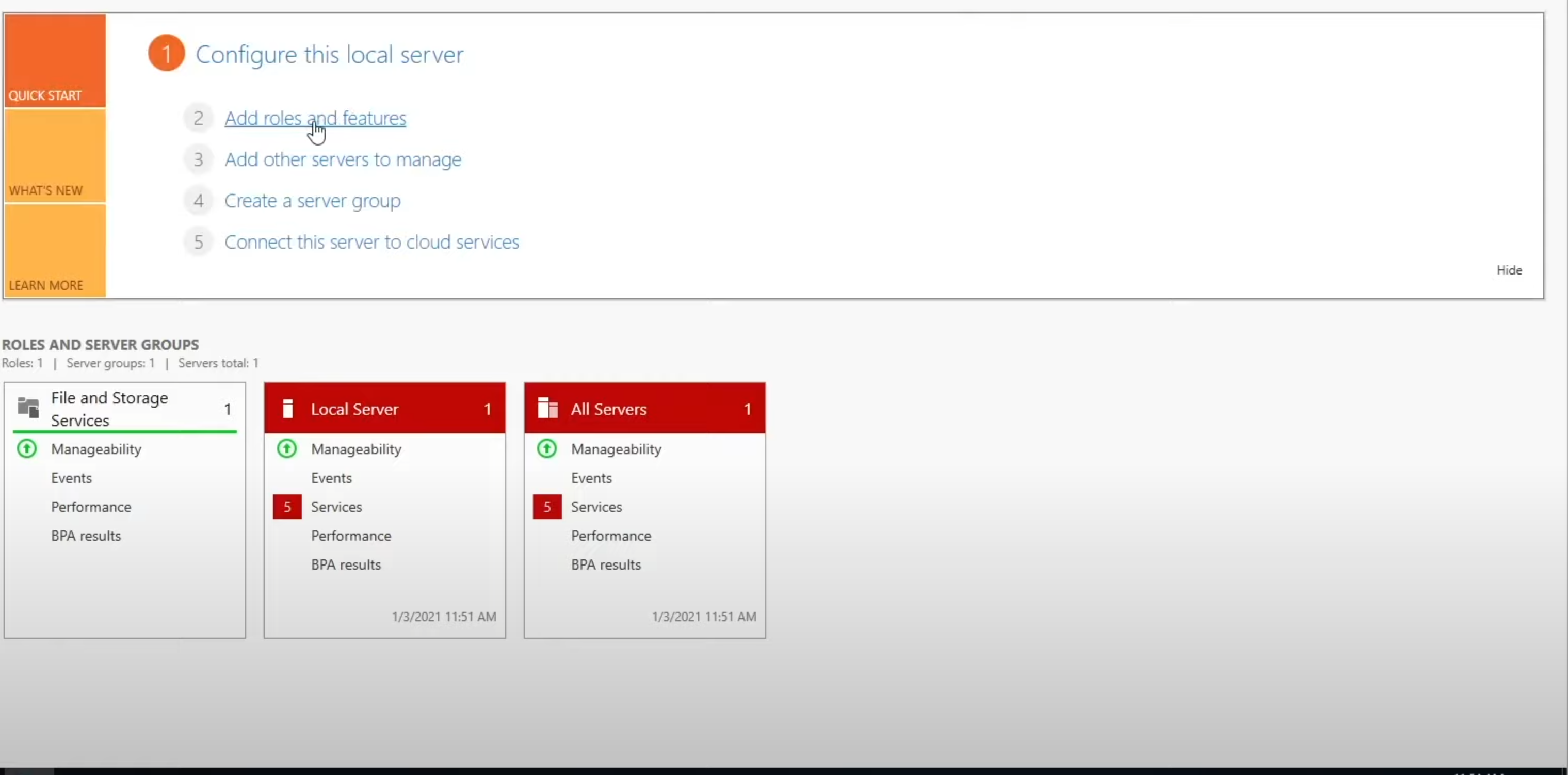
Task: Open Events in File and Storage Services
Action: click(x=71, y=478)
